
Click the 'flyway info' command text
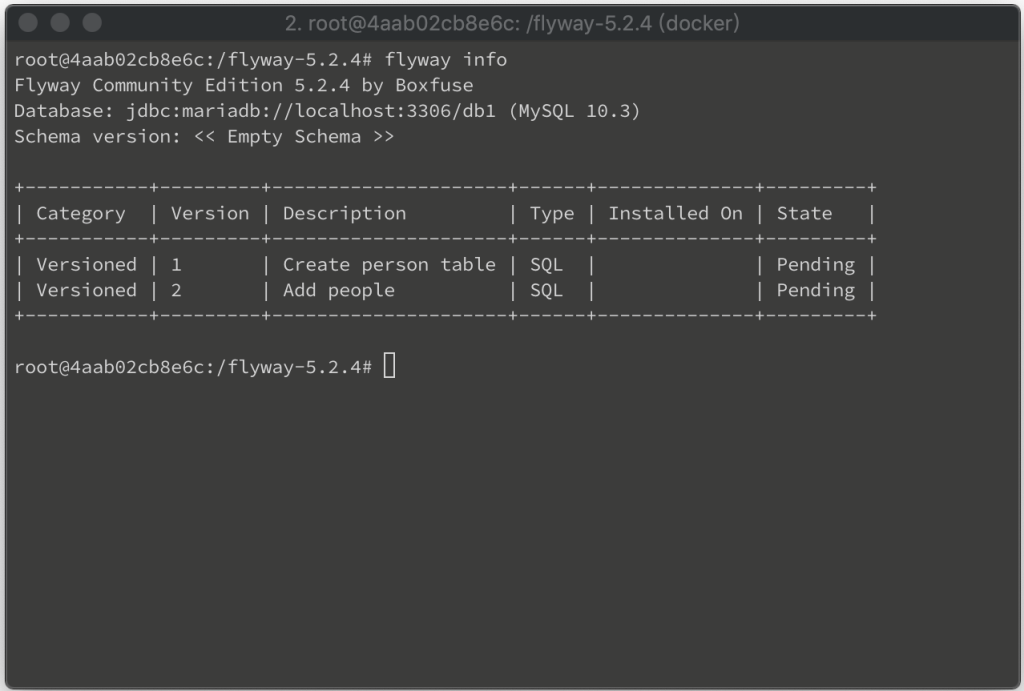coord(445,60)
